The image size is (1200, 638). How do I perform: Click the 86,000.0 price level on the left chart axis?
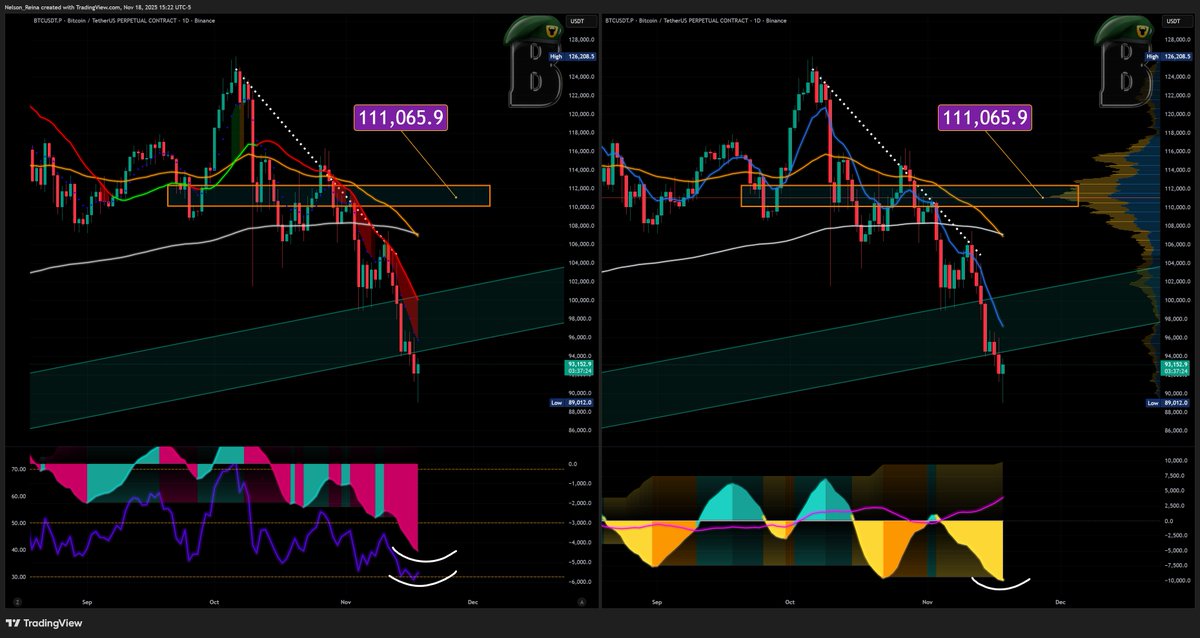(581, 431)
